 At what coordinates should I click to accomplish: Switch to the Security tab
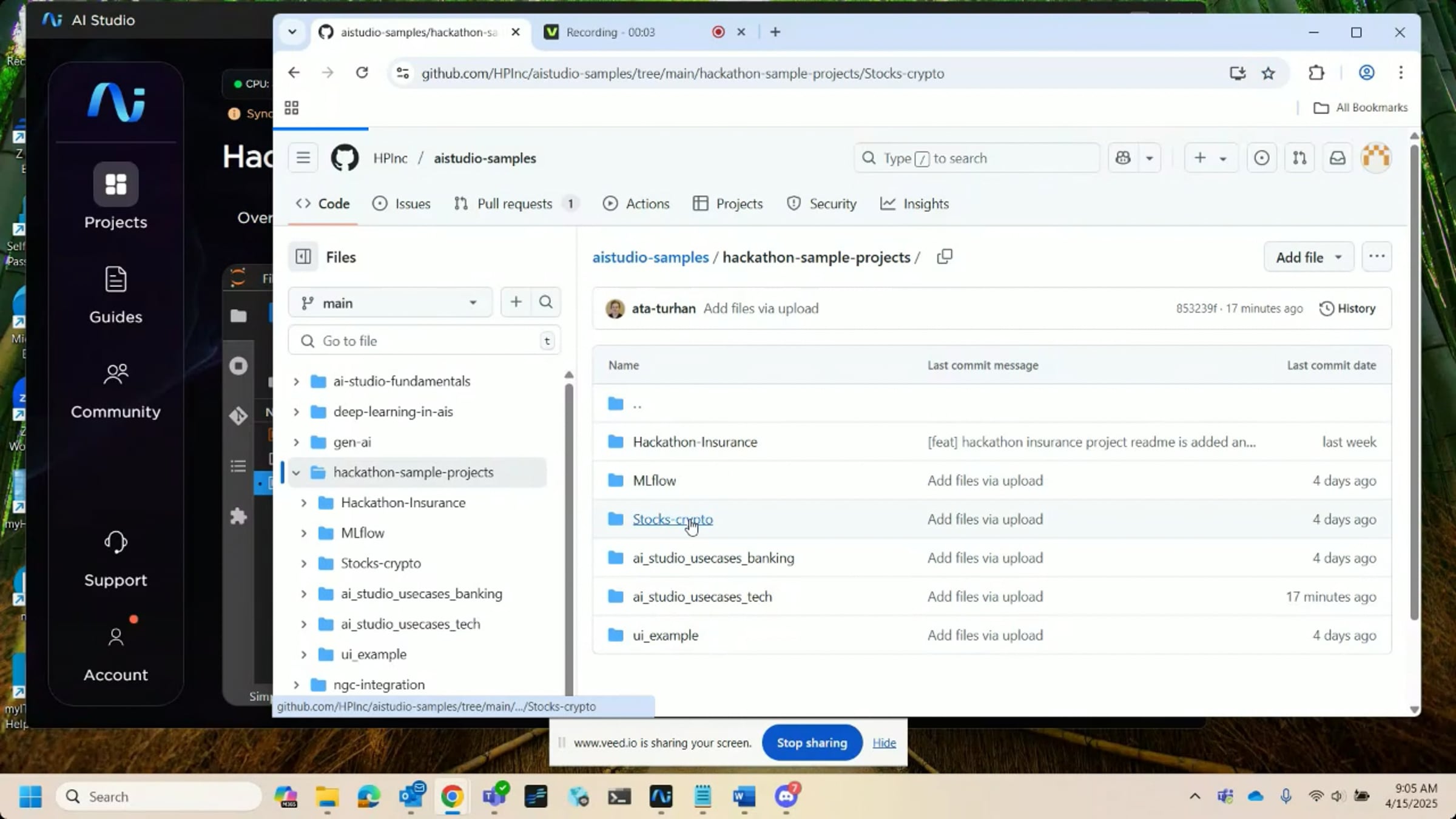click(x=821, y=204)
